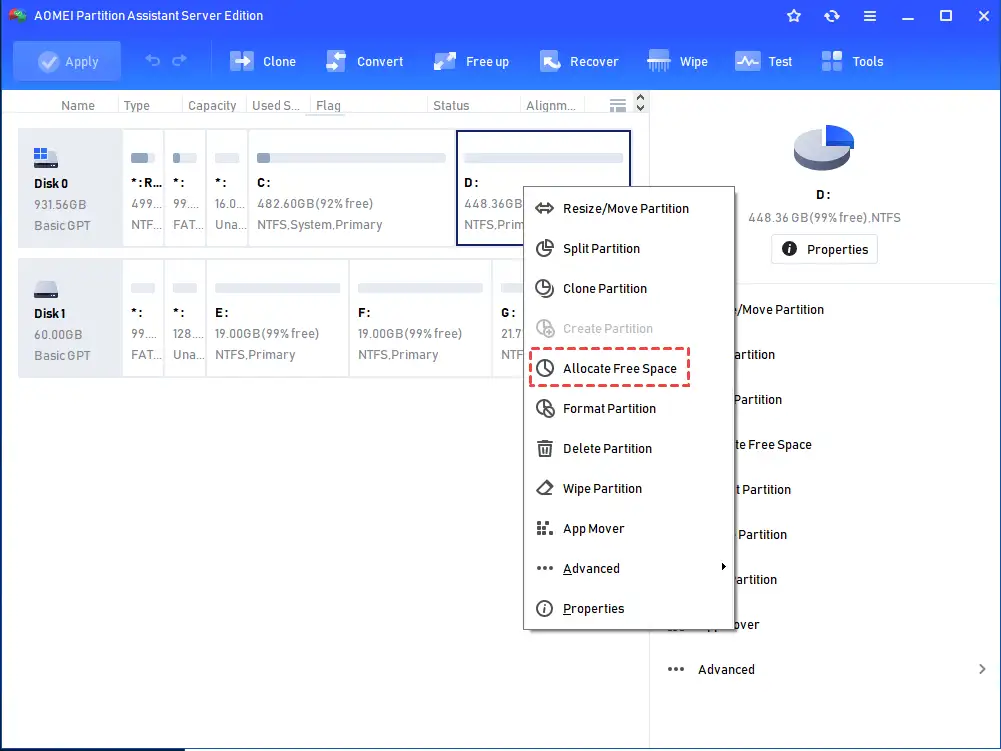Sort by the Status column header
Image resolution: width=1001 pixels, height=751 pixels.
(x=451, y=105)
